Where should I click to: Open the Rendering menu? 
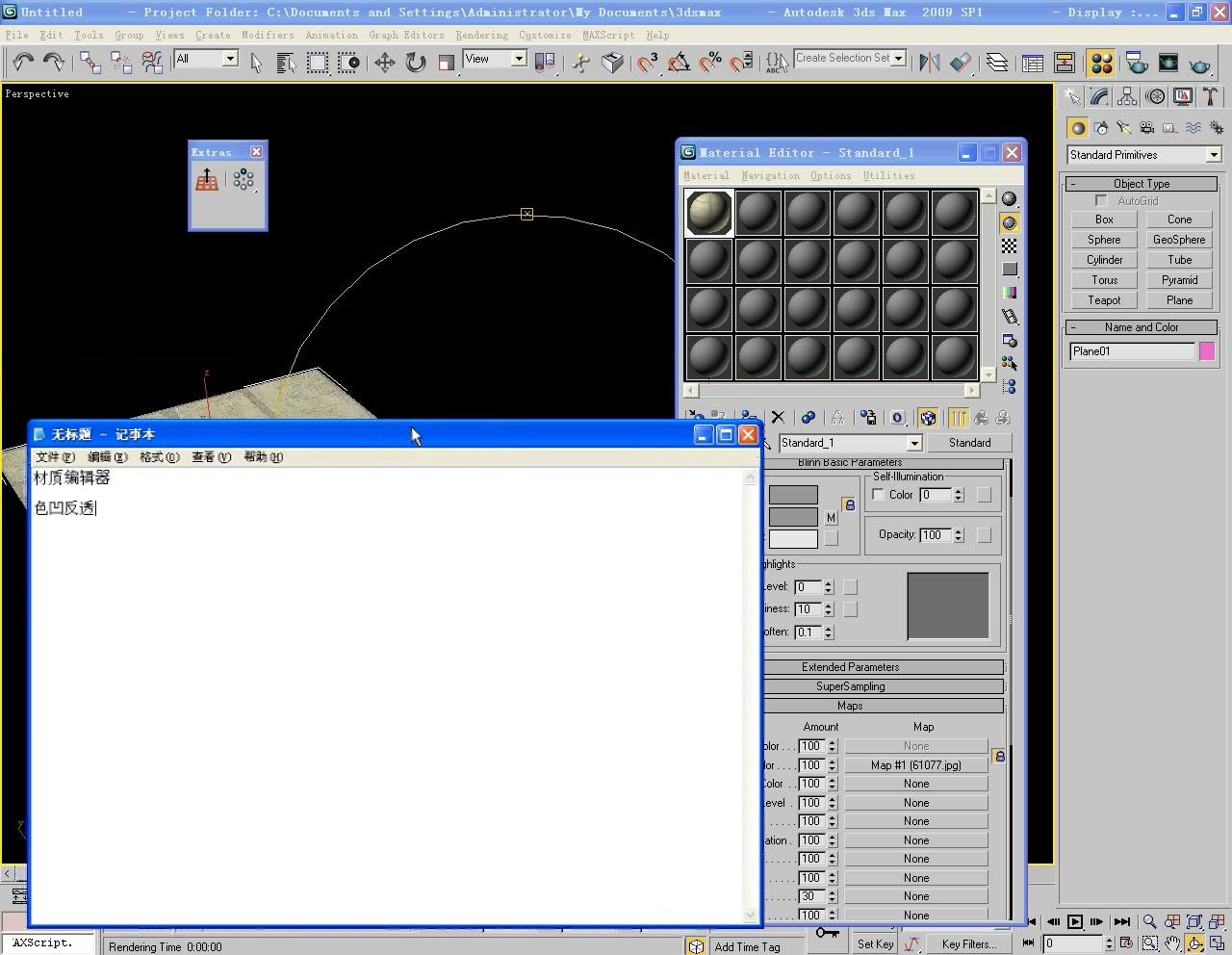pyautogui.click(x=481, y=35)
